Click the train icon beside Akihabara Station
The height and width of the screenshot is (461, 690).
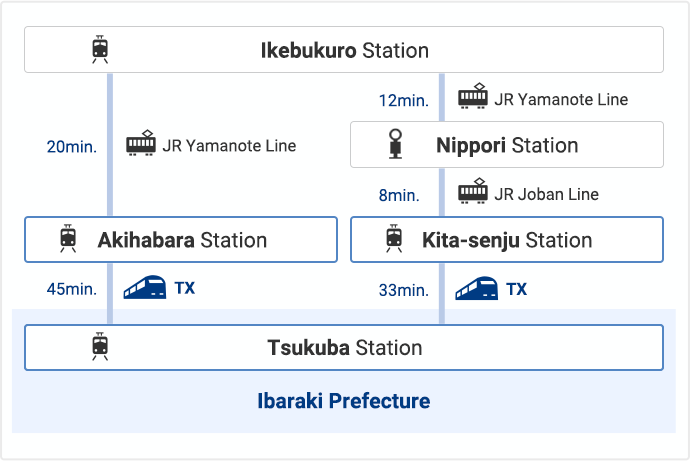point(68,238)
